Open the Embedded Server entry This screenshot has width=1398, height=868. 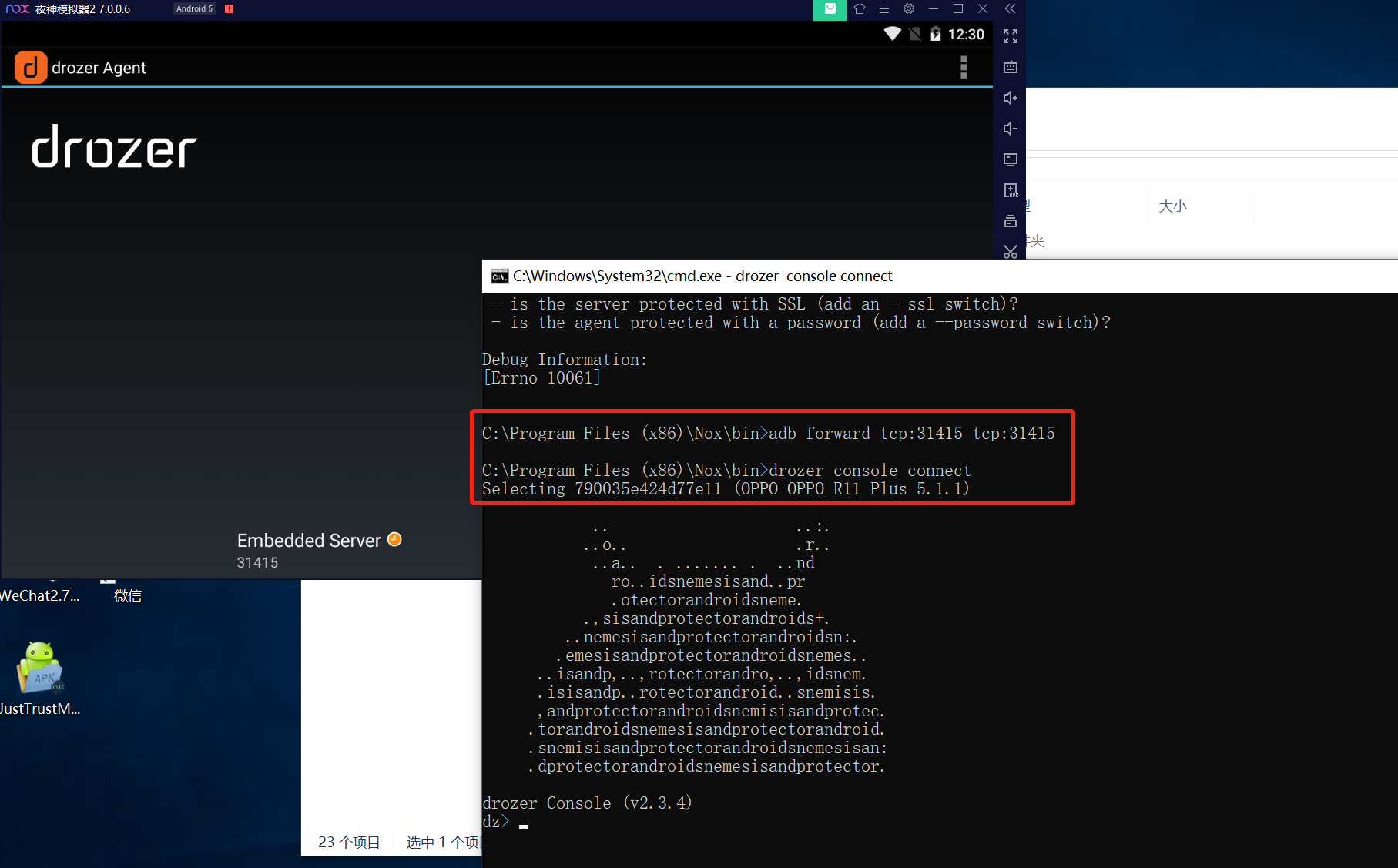(x=319, y=550)
